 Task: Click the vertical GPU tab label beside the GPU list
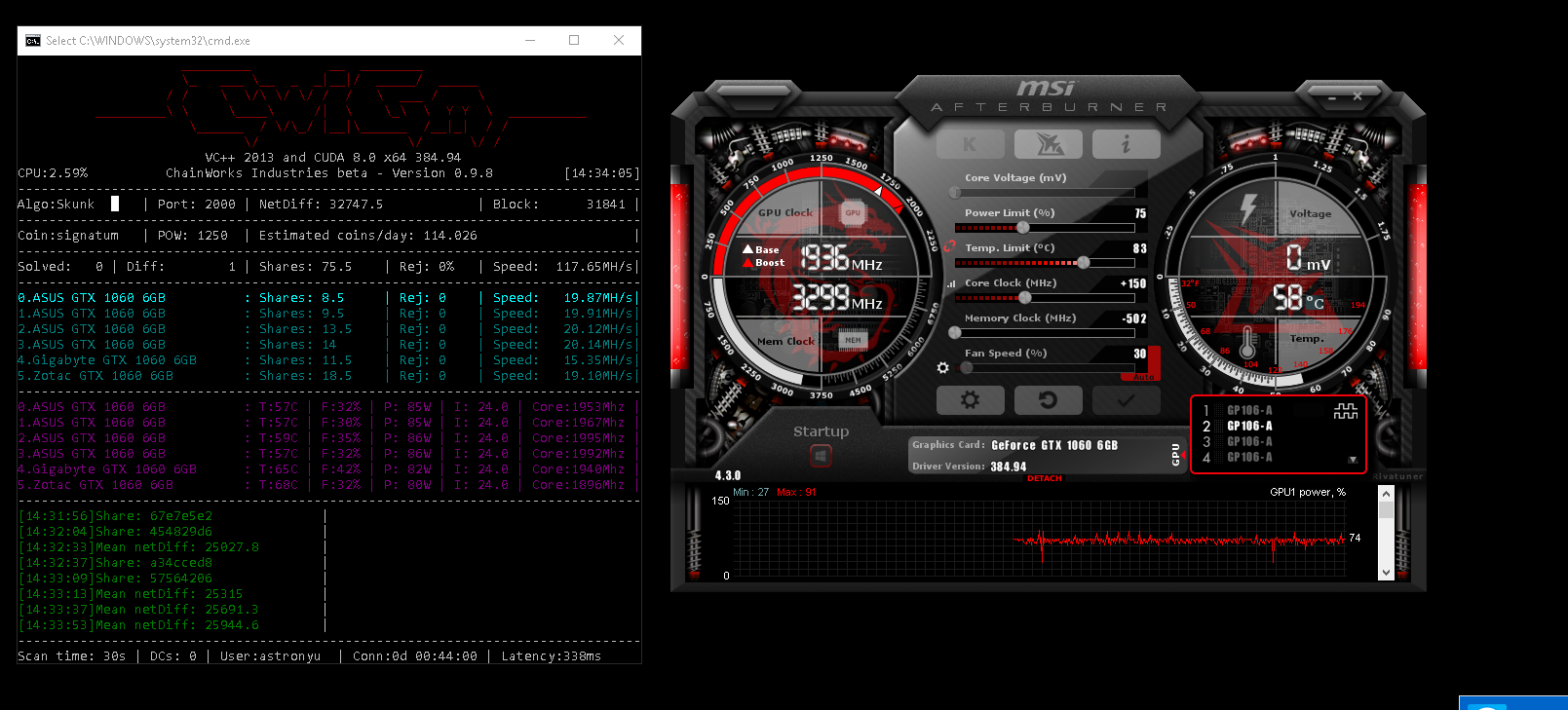1176,454
